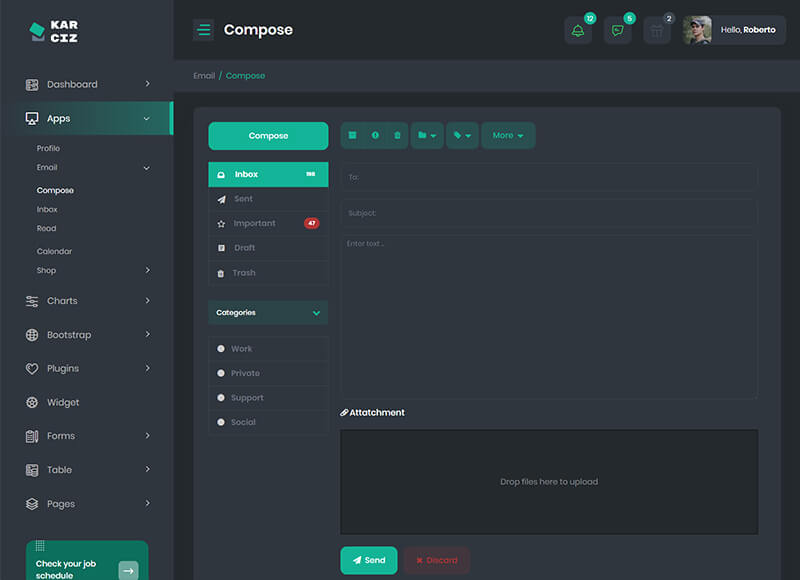The width and height of the screenshot is (800, 580).
Task: Click the Discard button
Action: coord(436,560)
